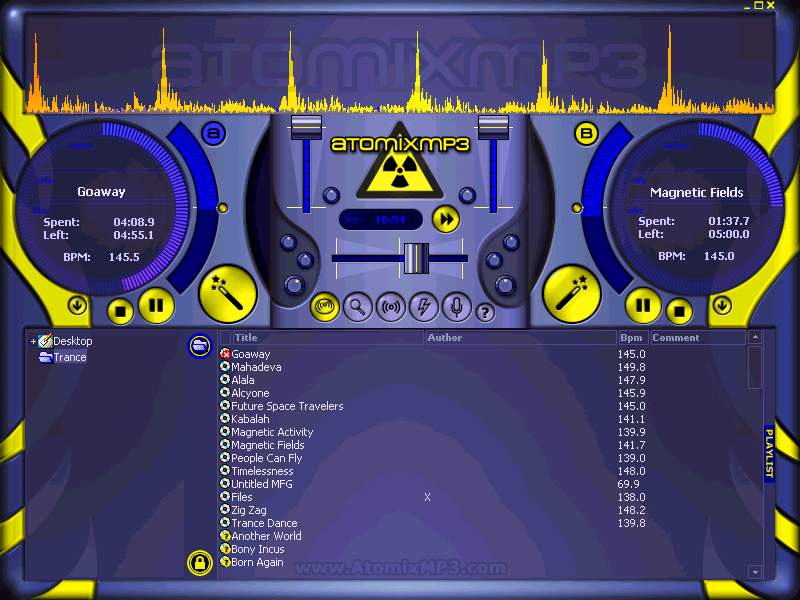Click deck A's BPM value 145.5

tap(124, 257)
